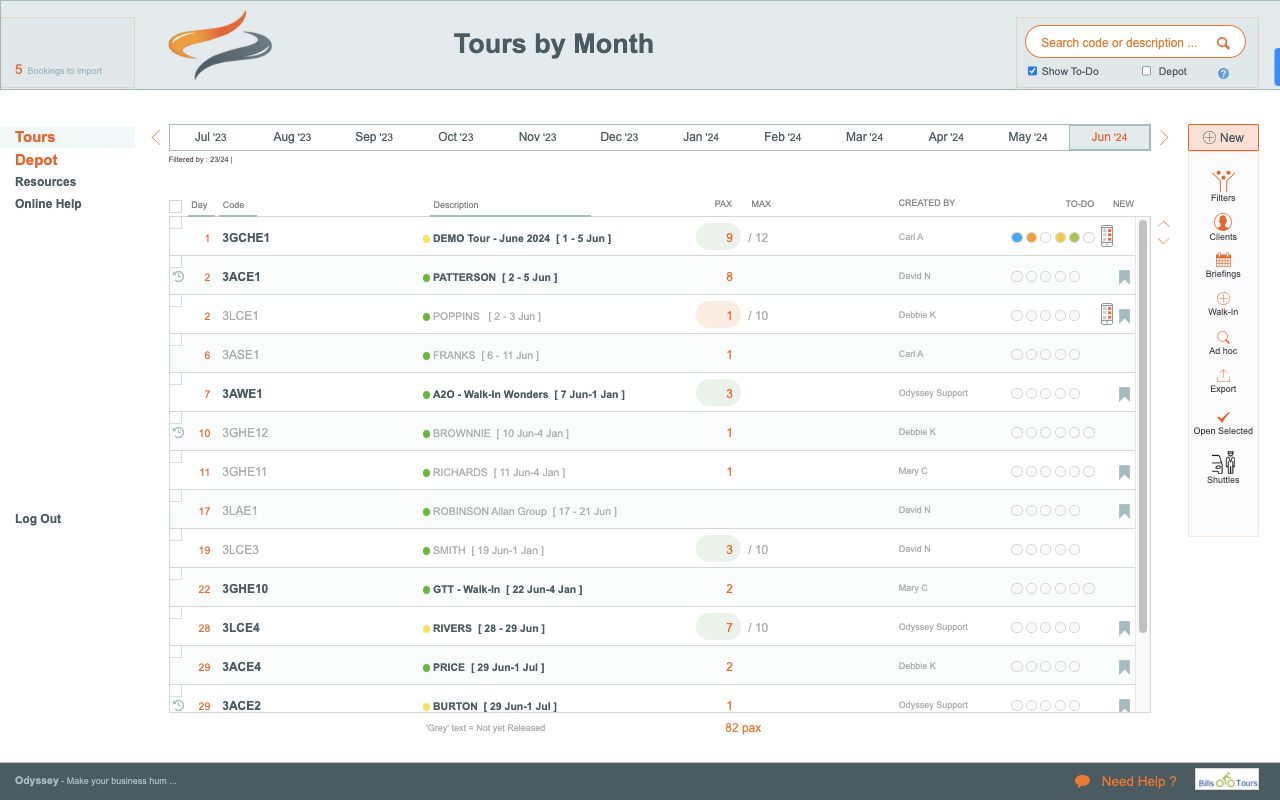Click the Log Out link
1280x800 pixels.
[x=38, y=519]
